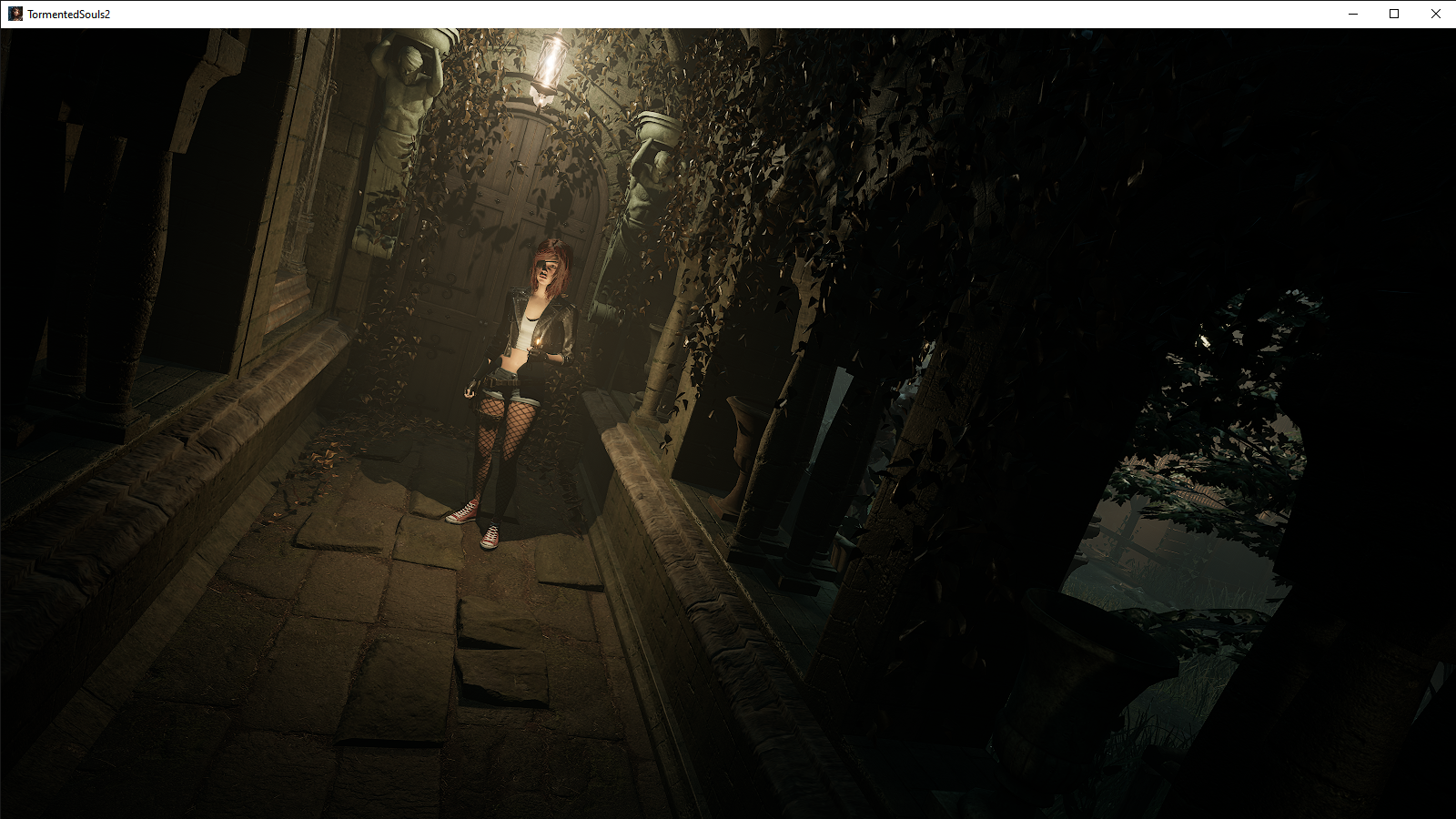Select the red-haired woman holding a lighter

click(x=519, y=393)
